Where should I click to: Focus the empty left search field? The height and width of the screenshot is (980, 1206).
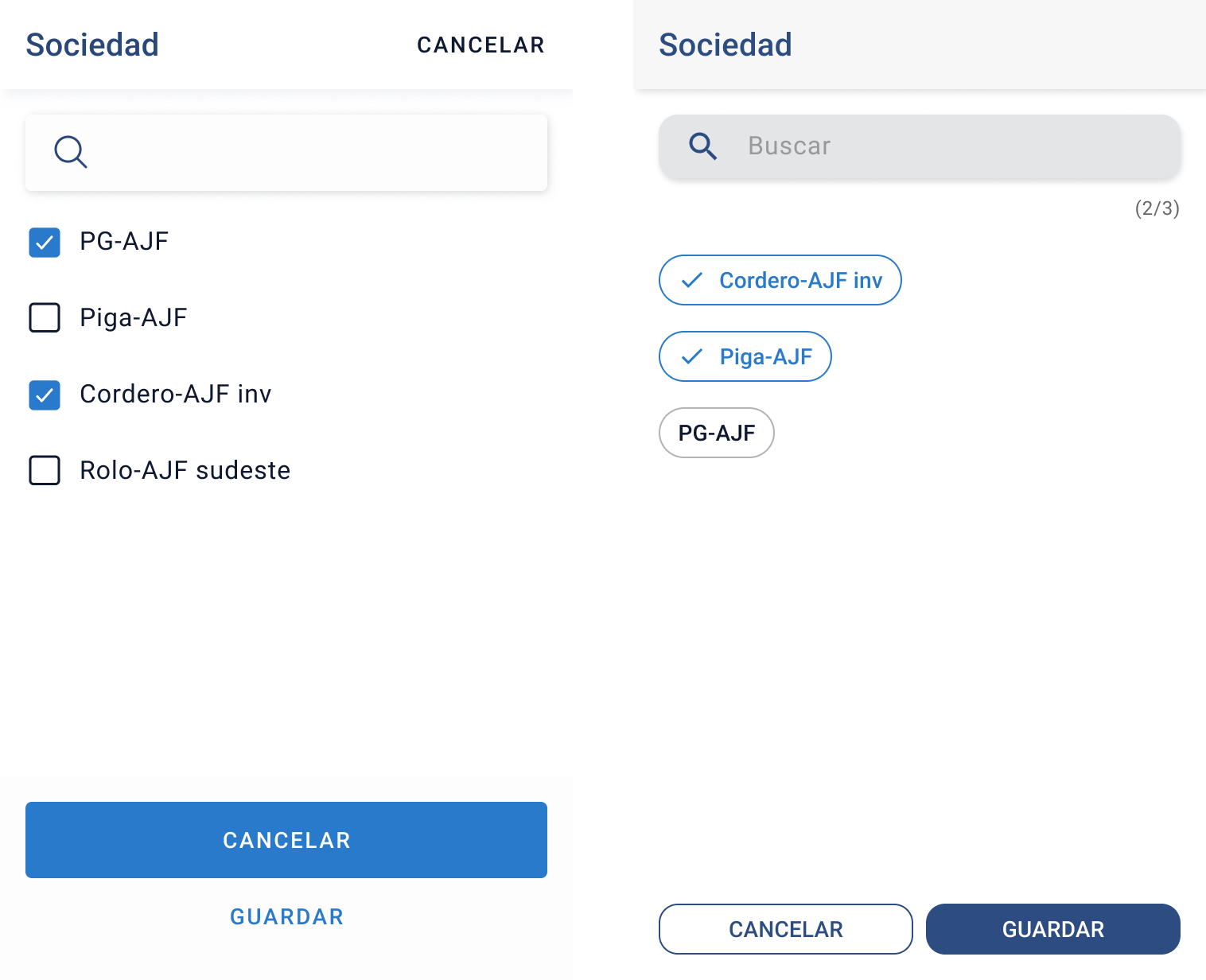(x=286, y=153)
